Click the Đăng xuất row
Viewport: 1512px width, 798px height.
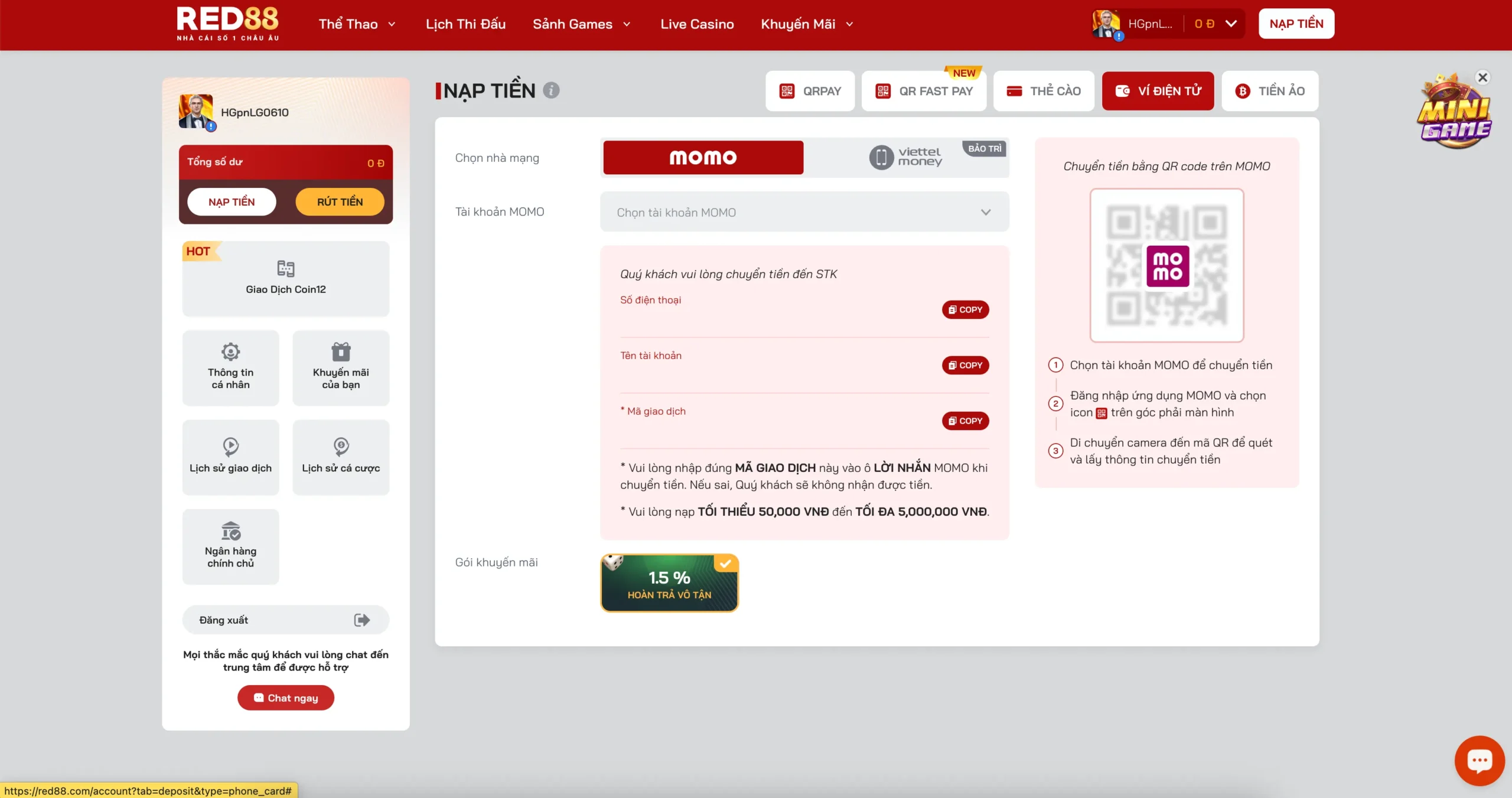(286, 620)
